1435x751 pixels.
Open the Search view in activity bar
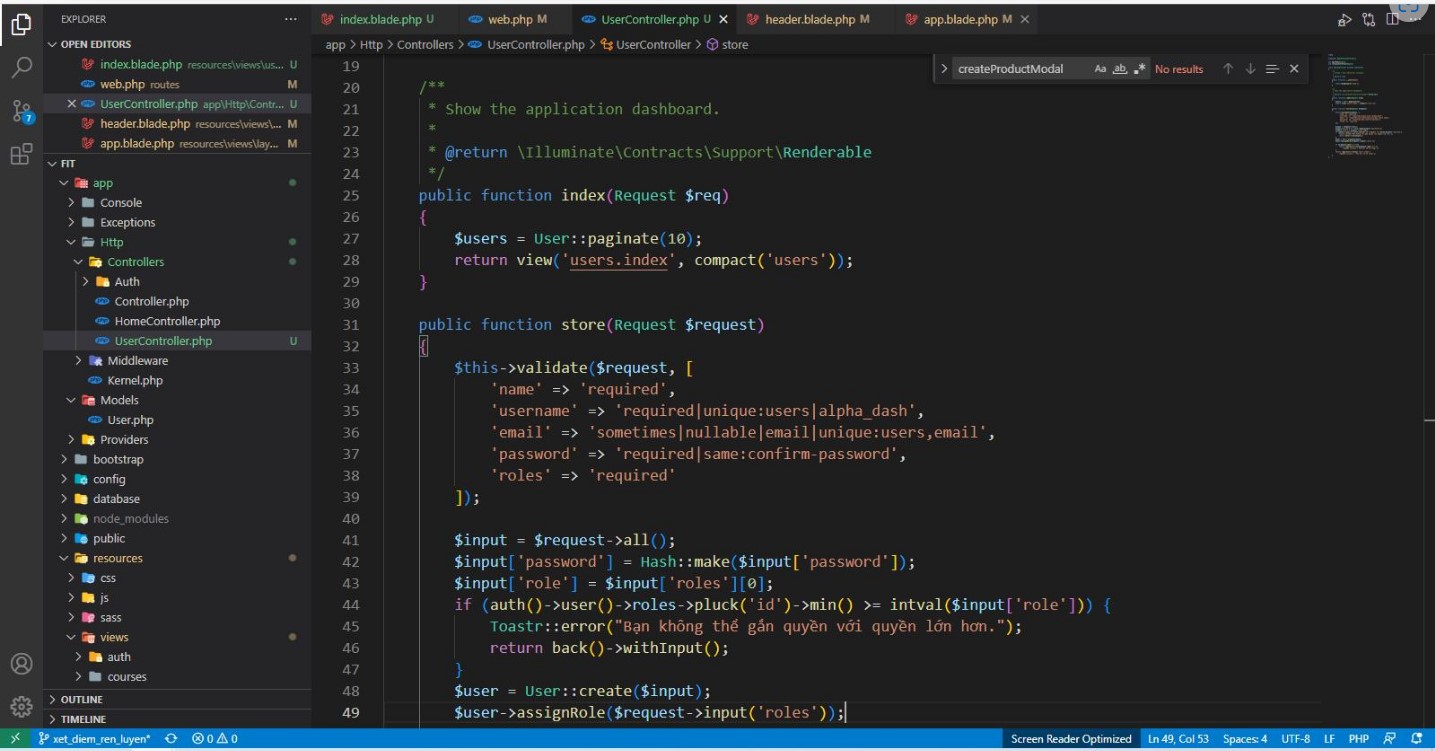(x=21, y=67)
